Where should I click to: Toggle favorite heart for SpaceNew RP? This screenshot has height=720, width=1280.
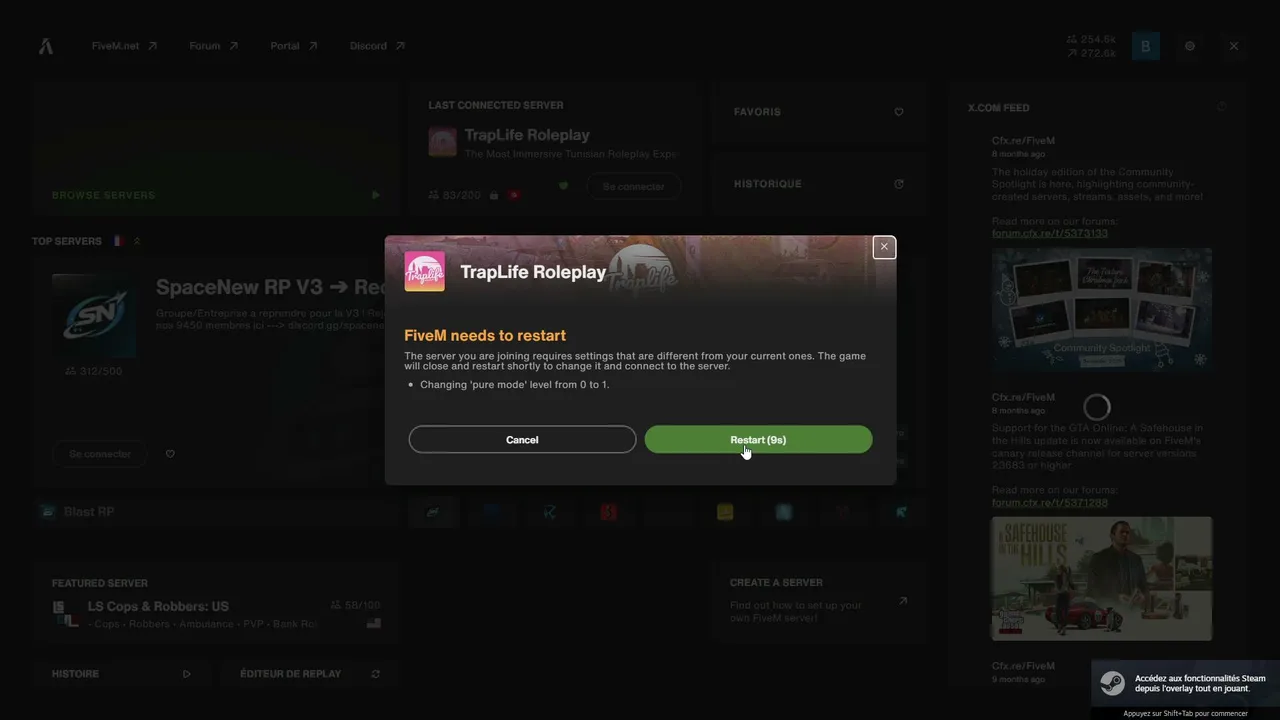170,454
